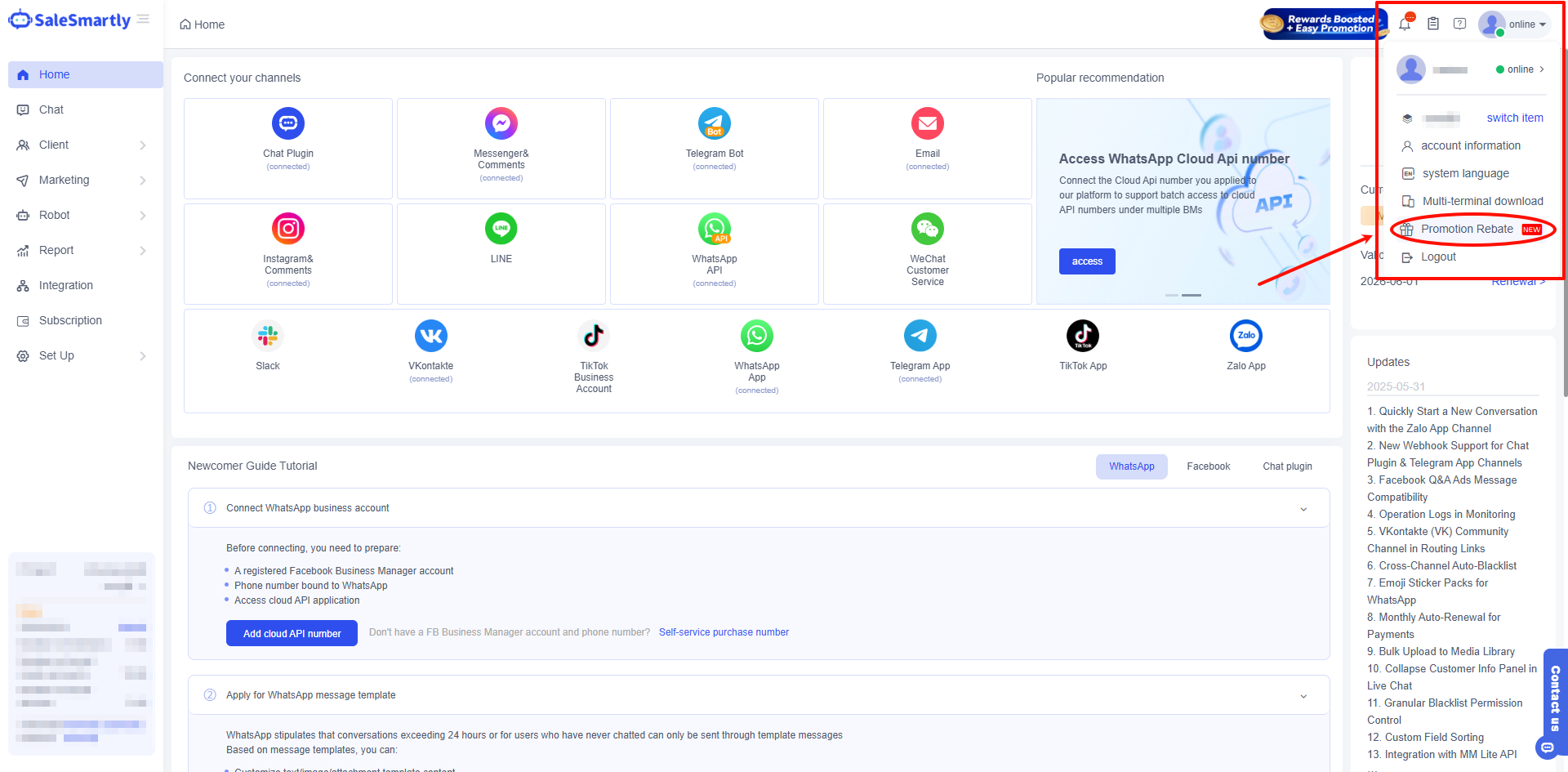Switch to the Facebook tutorial tab
This screenshot has width=1568, height=772.
coord(1209,466)
